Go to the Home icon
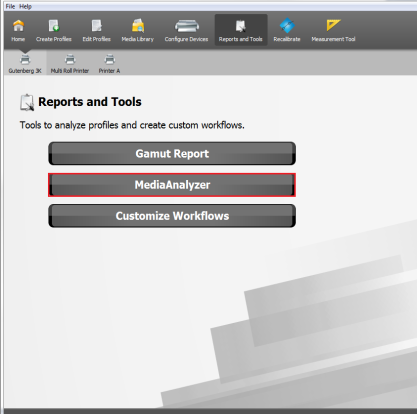This screenshot has height=414, width=417. tap(18, 30)
